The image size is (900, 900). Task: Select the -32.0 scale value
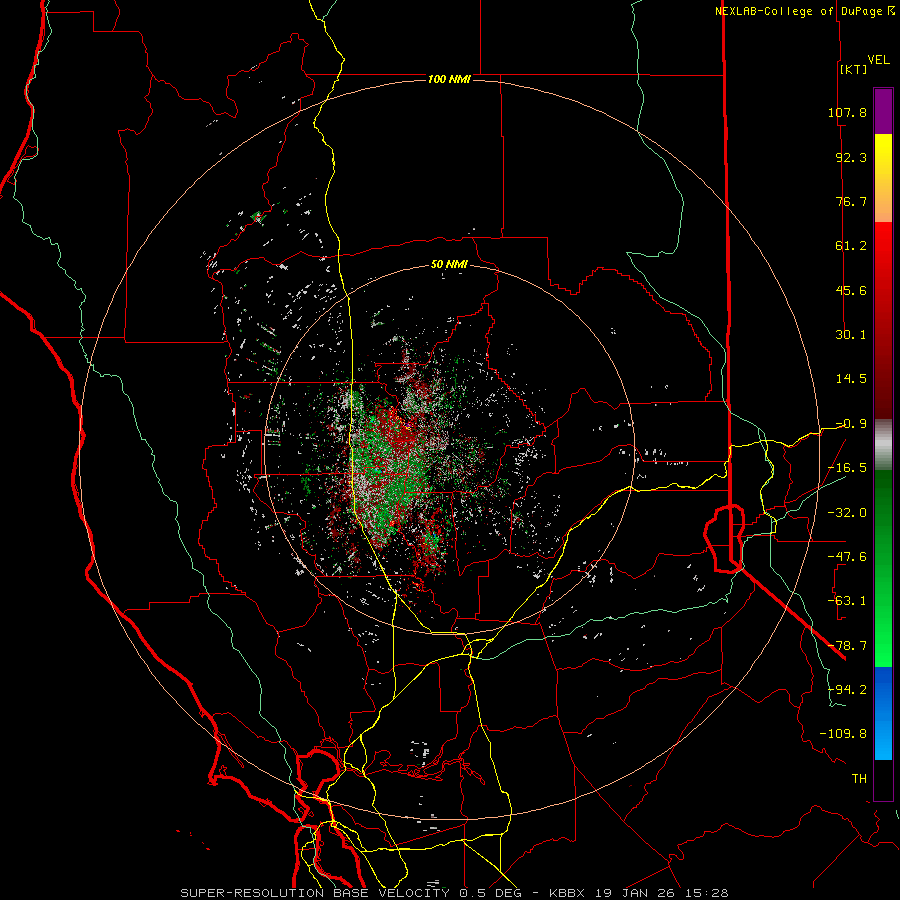coord(847,512)
